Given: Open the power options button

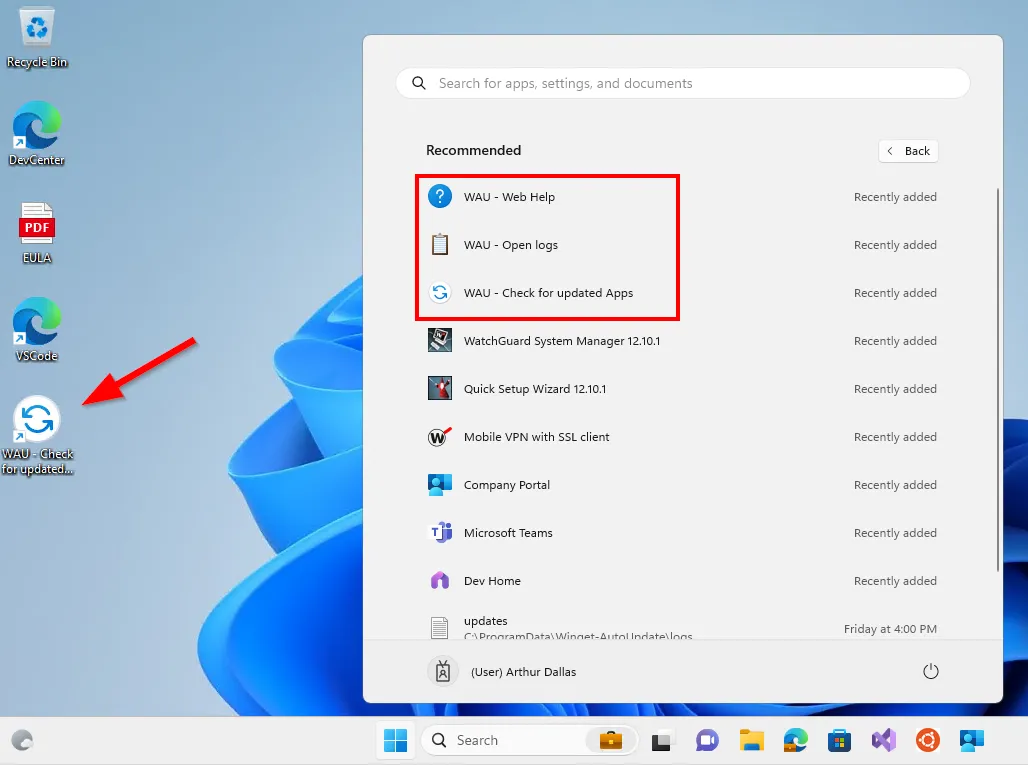Looking at the screenshot, I should pyautogui.click(x=930, y=671).
